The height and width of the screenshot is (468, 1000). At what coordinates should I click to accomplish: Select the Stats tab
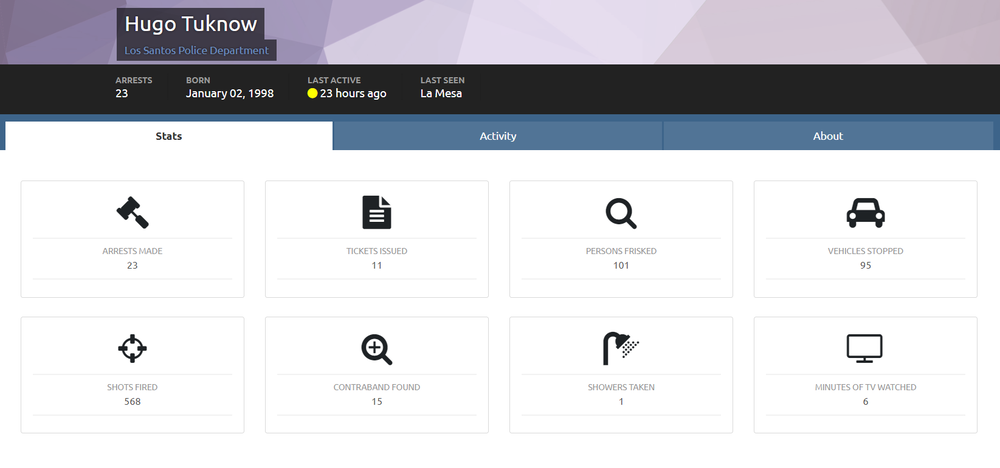[169, 136]
